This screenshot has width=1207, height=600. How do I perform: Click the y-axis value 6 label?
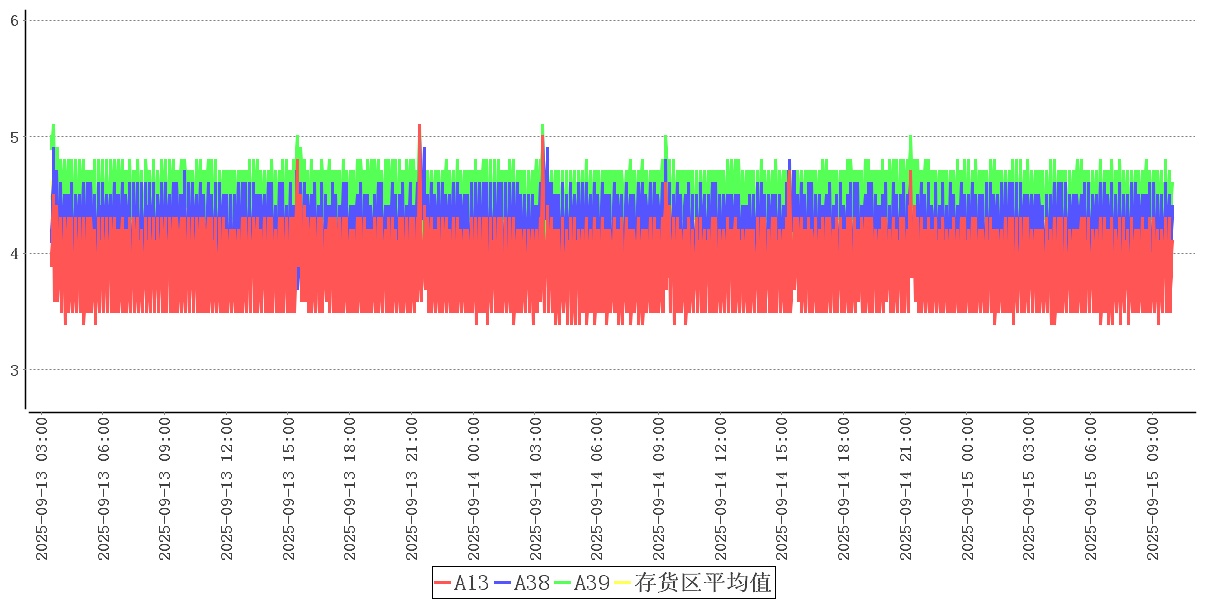click(15, 20)
